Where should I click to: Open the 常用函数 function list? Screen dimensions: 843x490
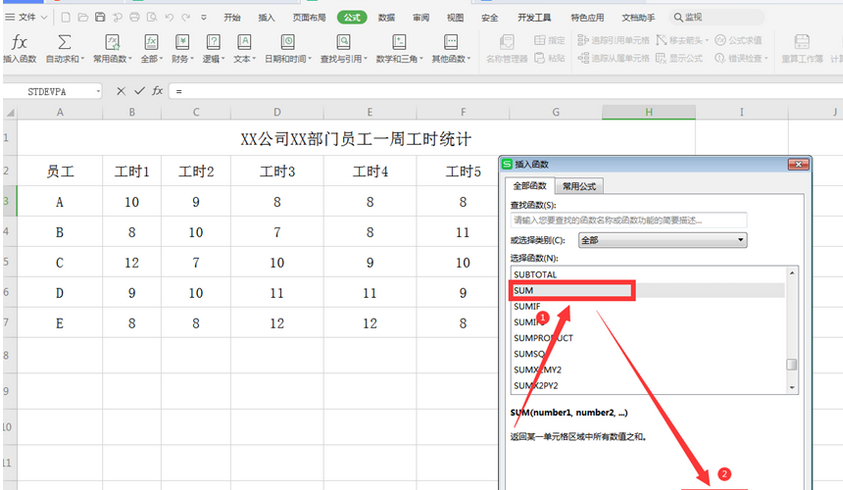[112, 48]
